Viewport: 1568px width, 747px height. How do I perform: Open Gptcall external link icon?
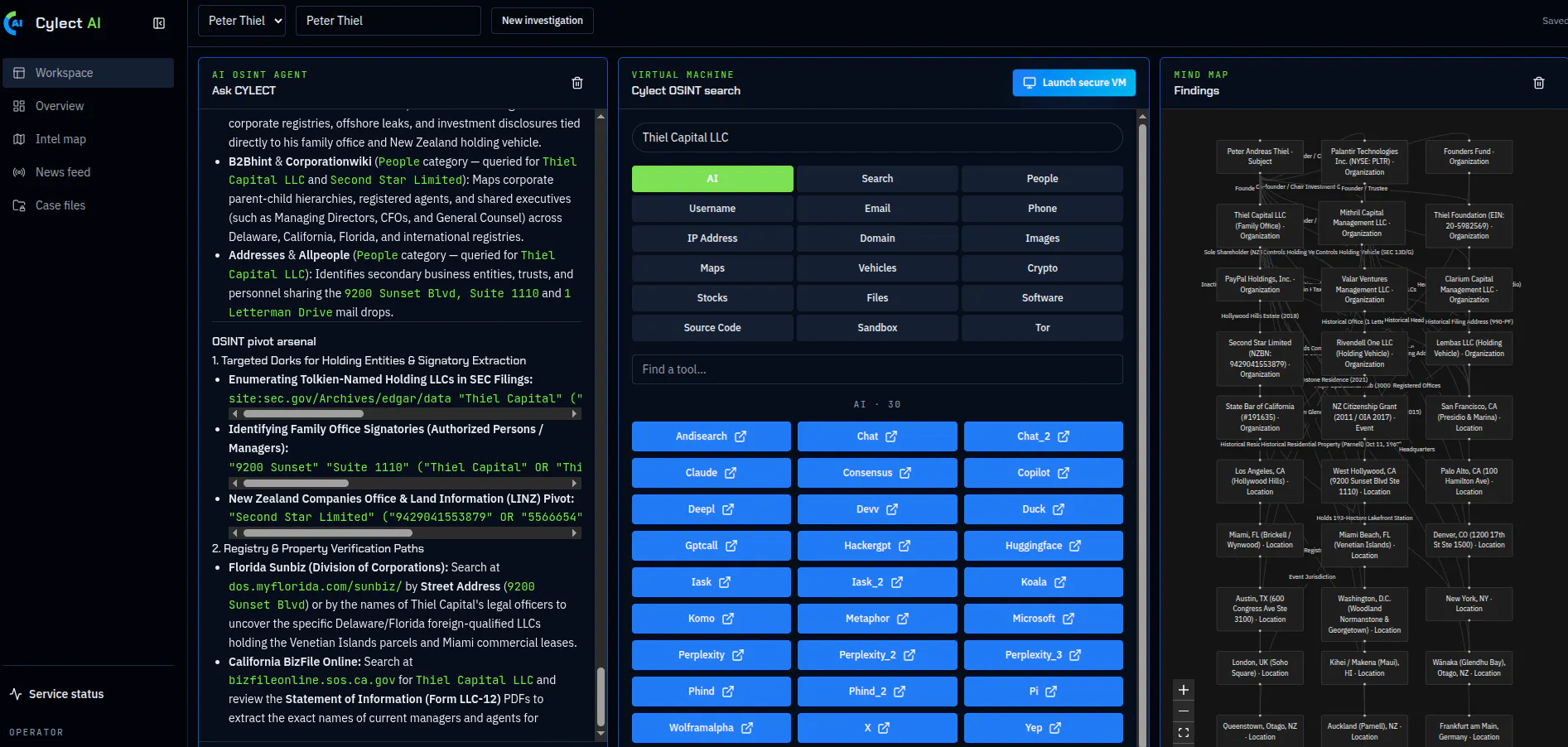731,546
